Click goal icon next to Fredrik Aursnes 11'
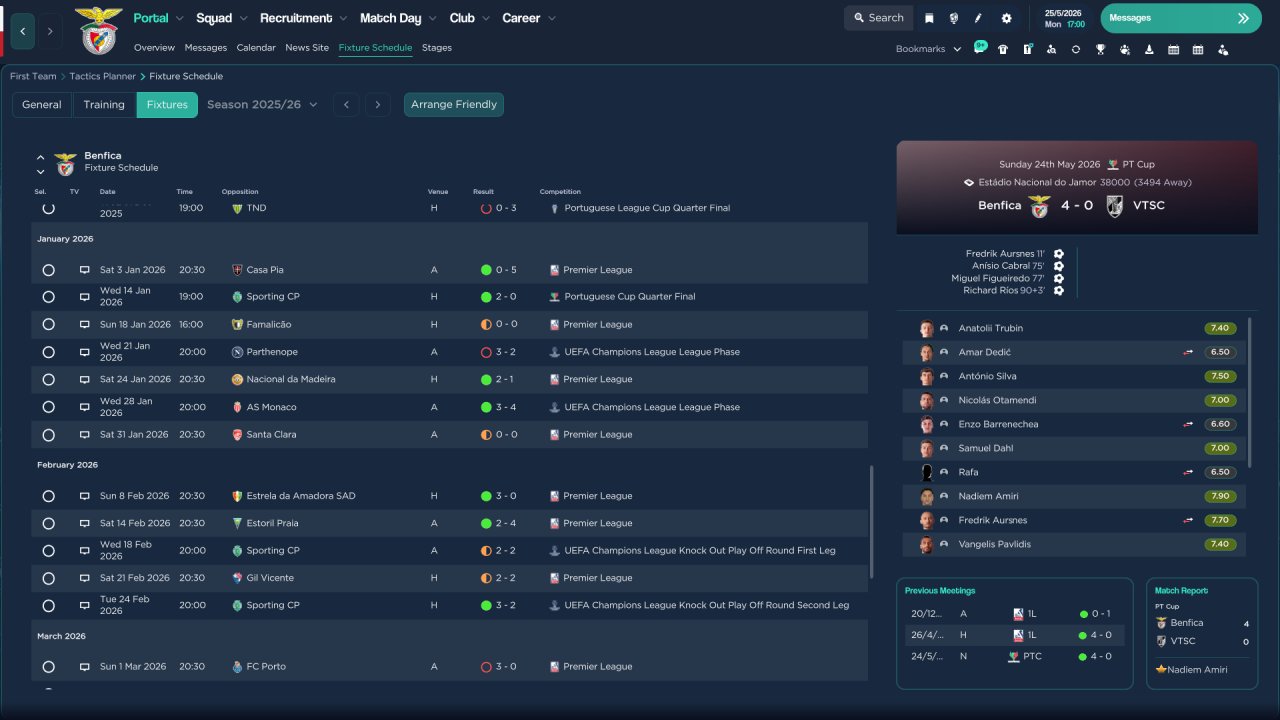 (x=1059, y=254)
